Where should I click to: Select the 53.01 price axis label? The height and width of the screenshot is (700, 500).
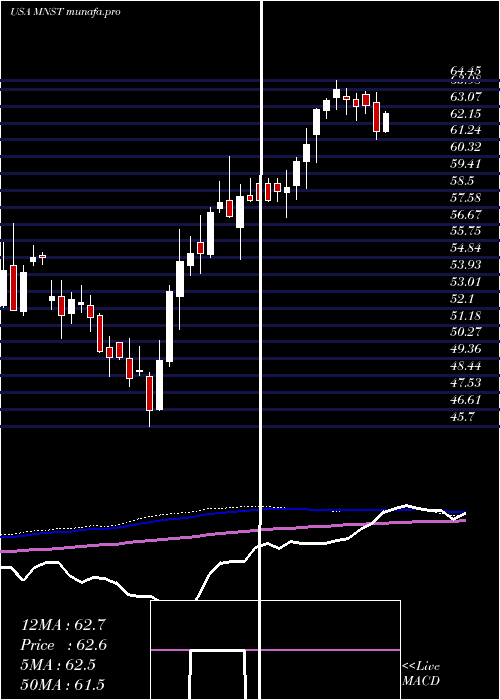(466, 282)
